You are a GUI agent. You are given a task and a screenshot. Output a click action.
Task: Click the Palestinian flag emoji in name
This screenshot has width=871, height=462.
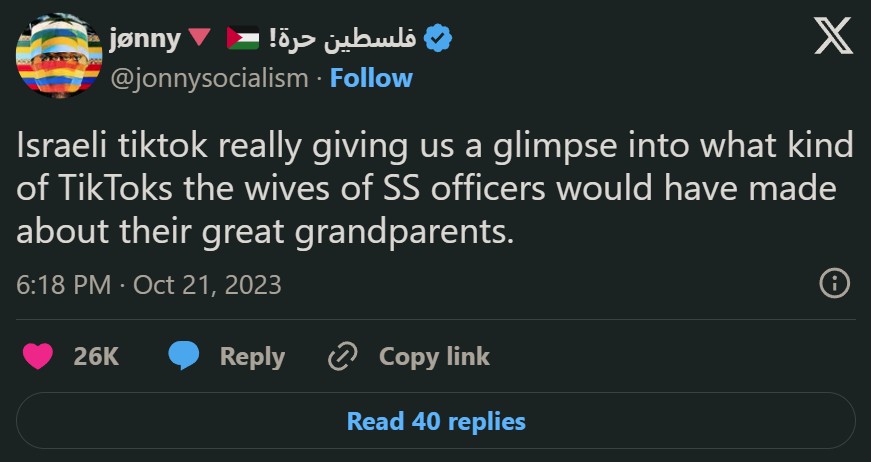tap(243, 39)
